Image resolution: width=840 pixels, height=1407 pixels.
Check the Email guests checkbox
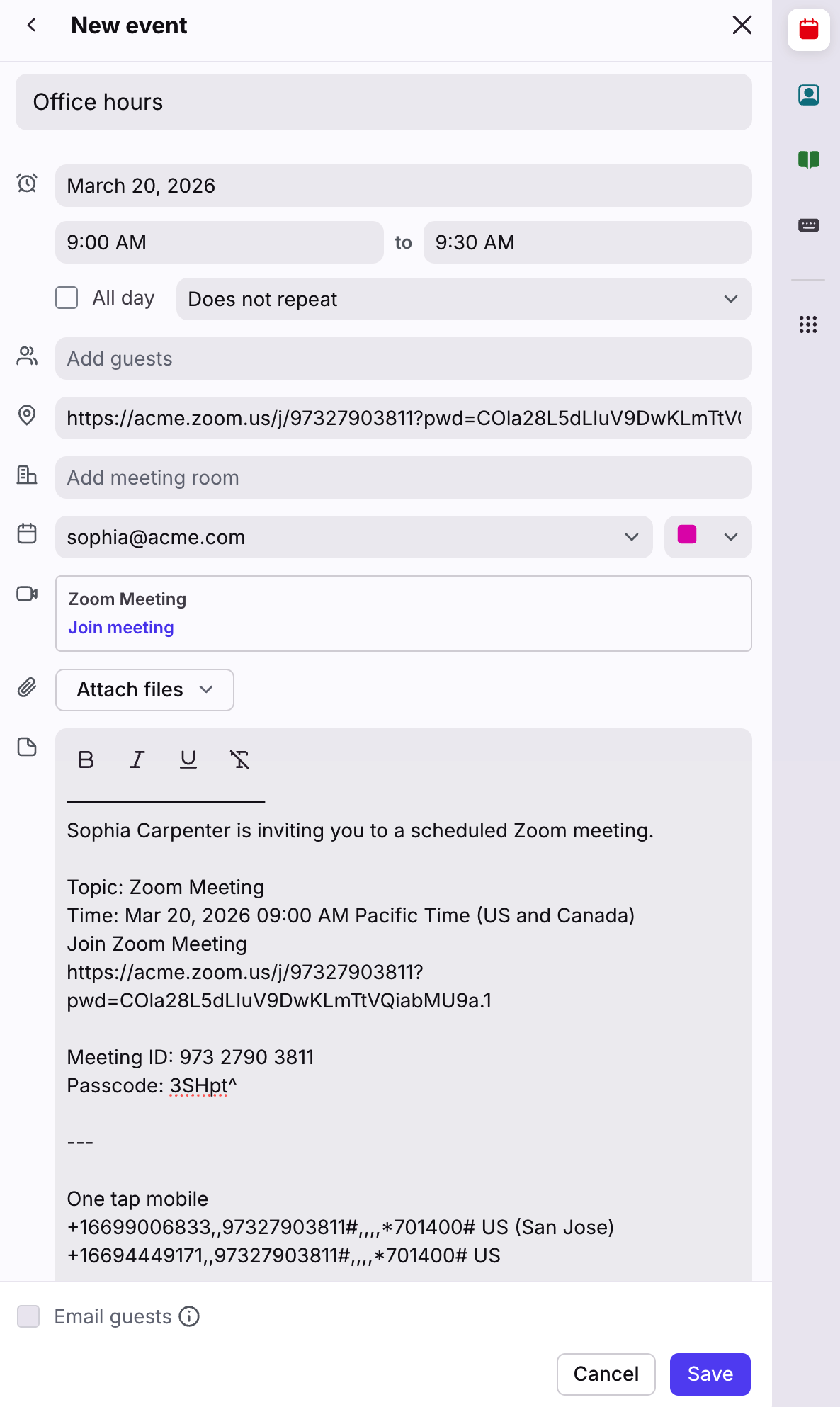(28, 1316)
